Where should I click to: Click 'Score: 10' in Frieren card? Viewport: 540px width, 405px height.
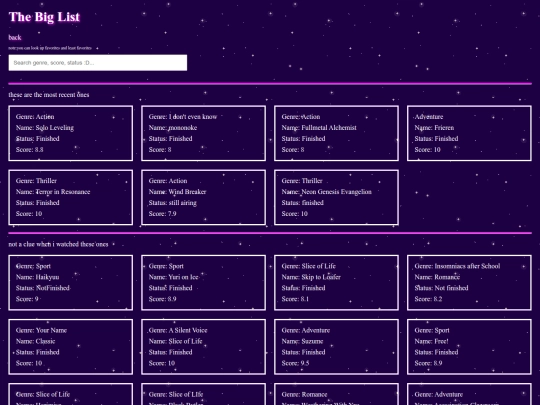427,150
